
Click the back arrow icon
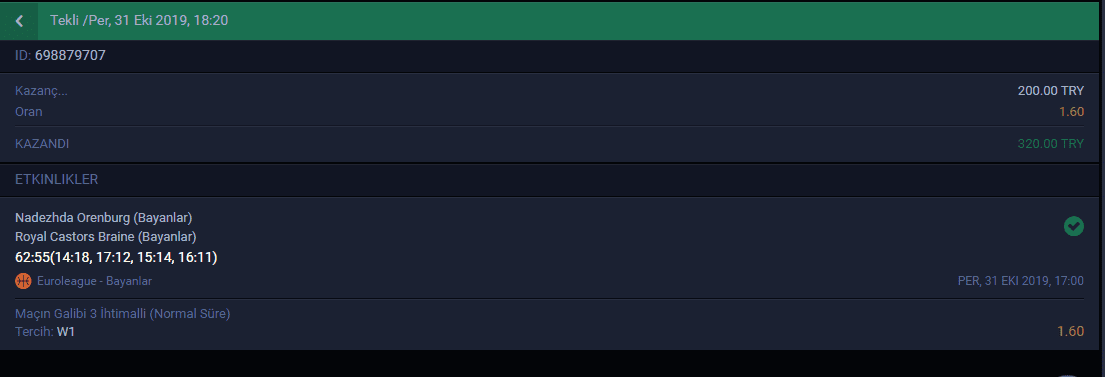click(19, 20)
